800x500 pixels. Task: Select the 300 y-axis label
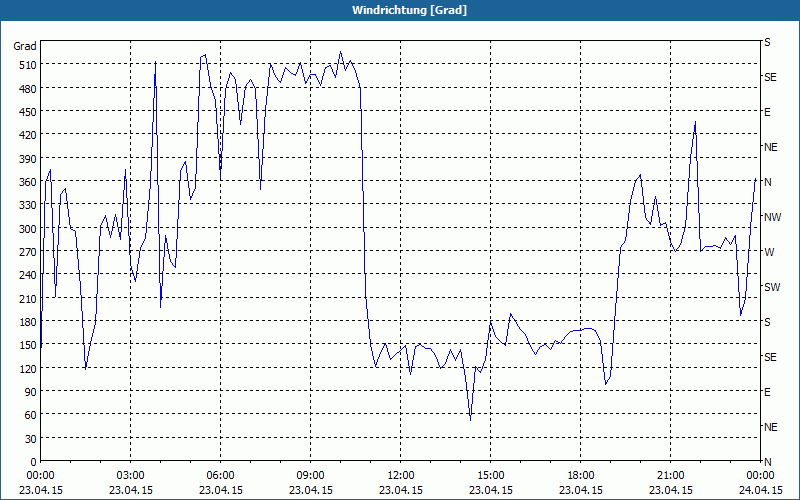tap(28, 229)
